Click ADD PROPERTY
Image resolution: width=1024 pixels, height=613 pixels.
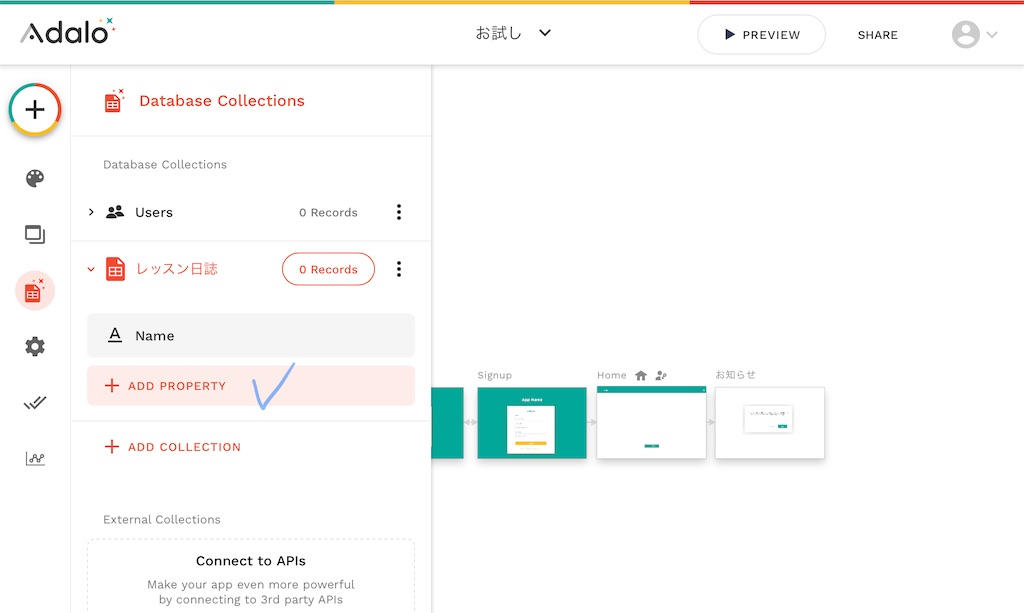tap(251, 386)
